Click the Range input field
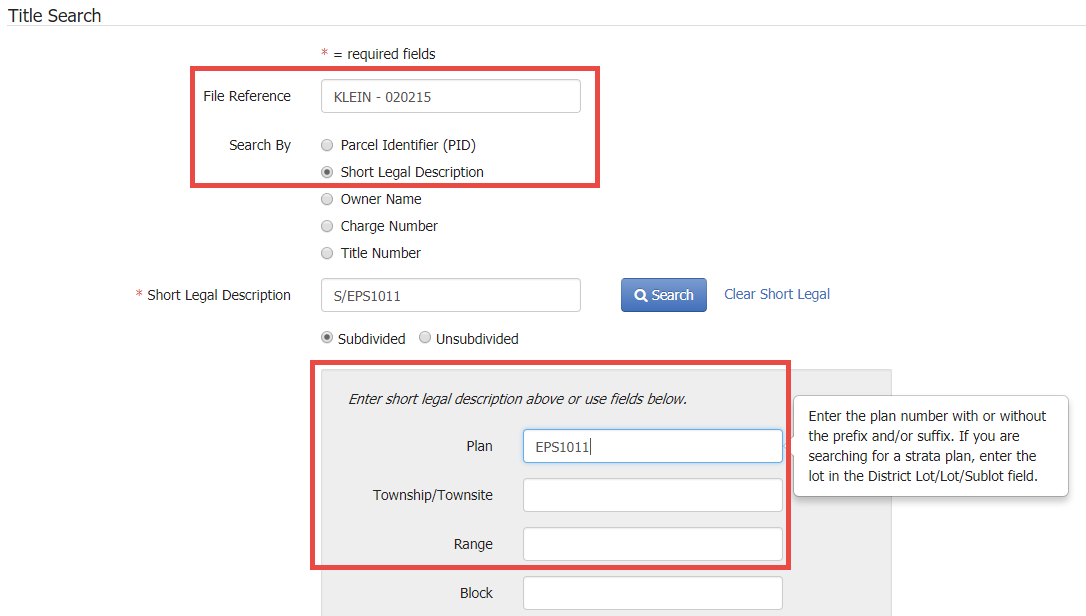Screen dimensions: 1086x616 (x=652, y=543)
